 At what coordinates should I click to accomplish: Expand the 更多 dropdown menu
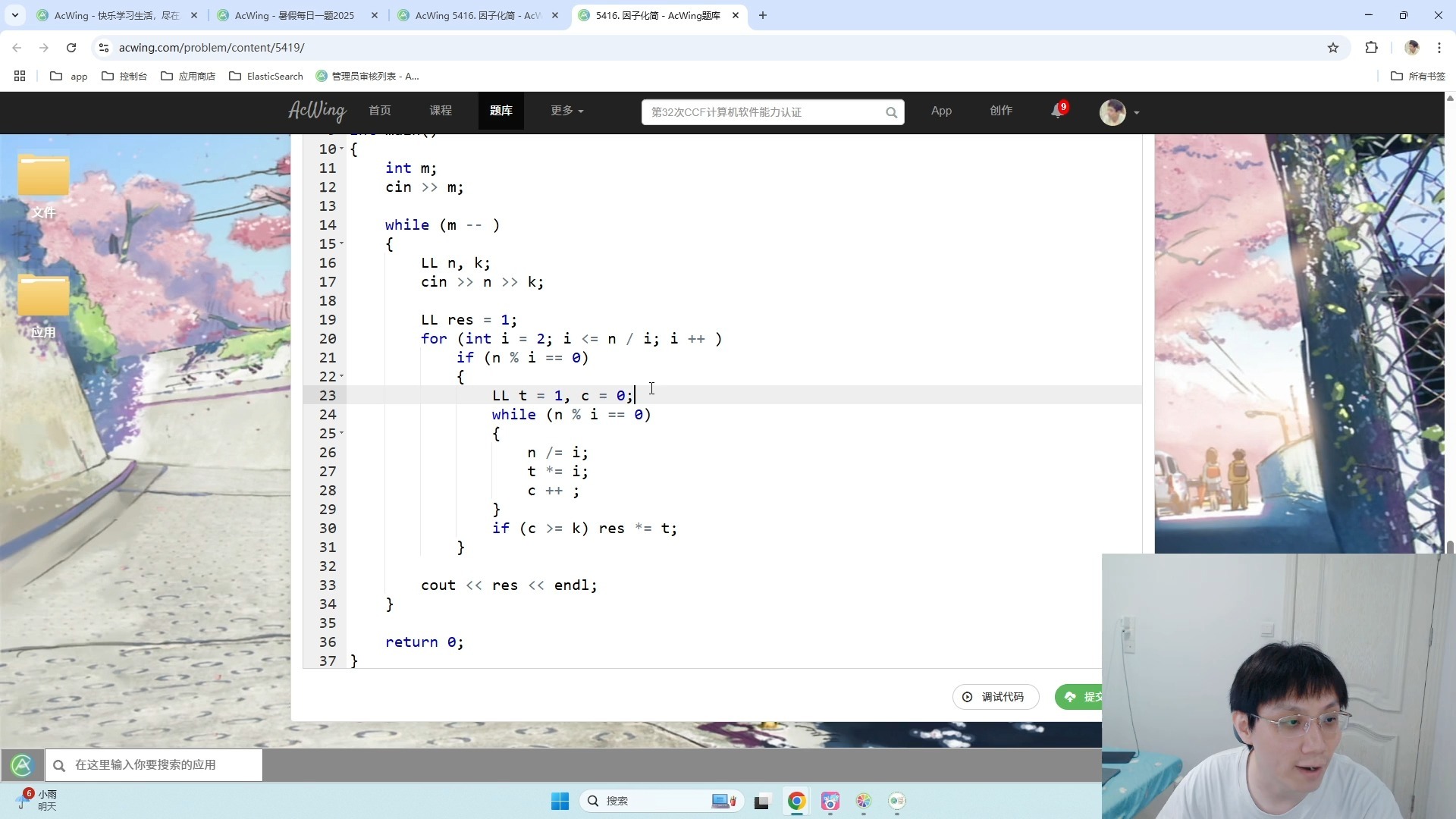click(x=566, y=111)
